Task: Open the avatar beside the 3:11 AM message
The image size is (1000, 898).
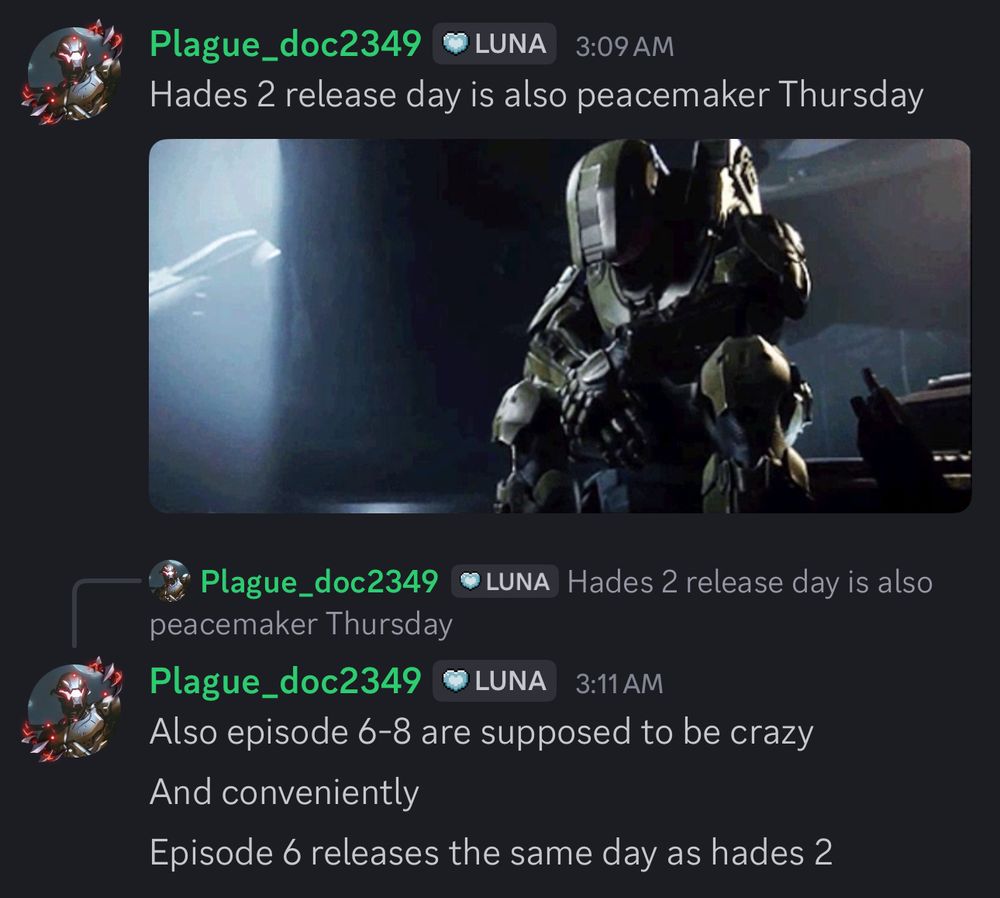Action: pyautogui.click(x=71, y=709)
